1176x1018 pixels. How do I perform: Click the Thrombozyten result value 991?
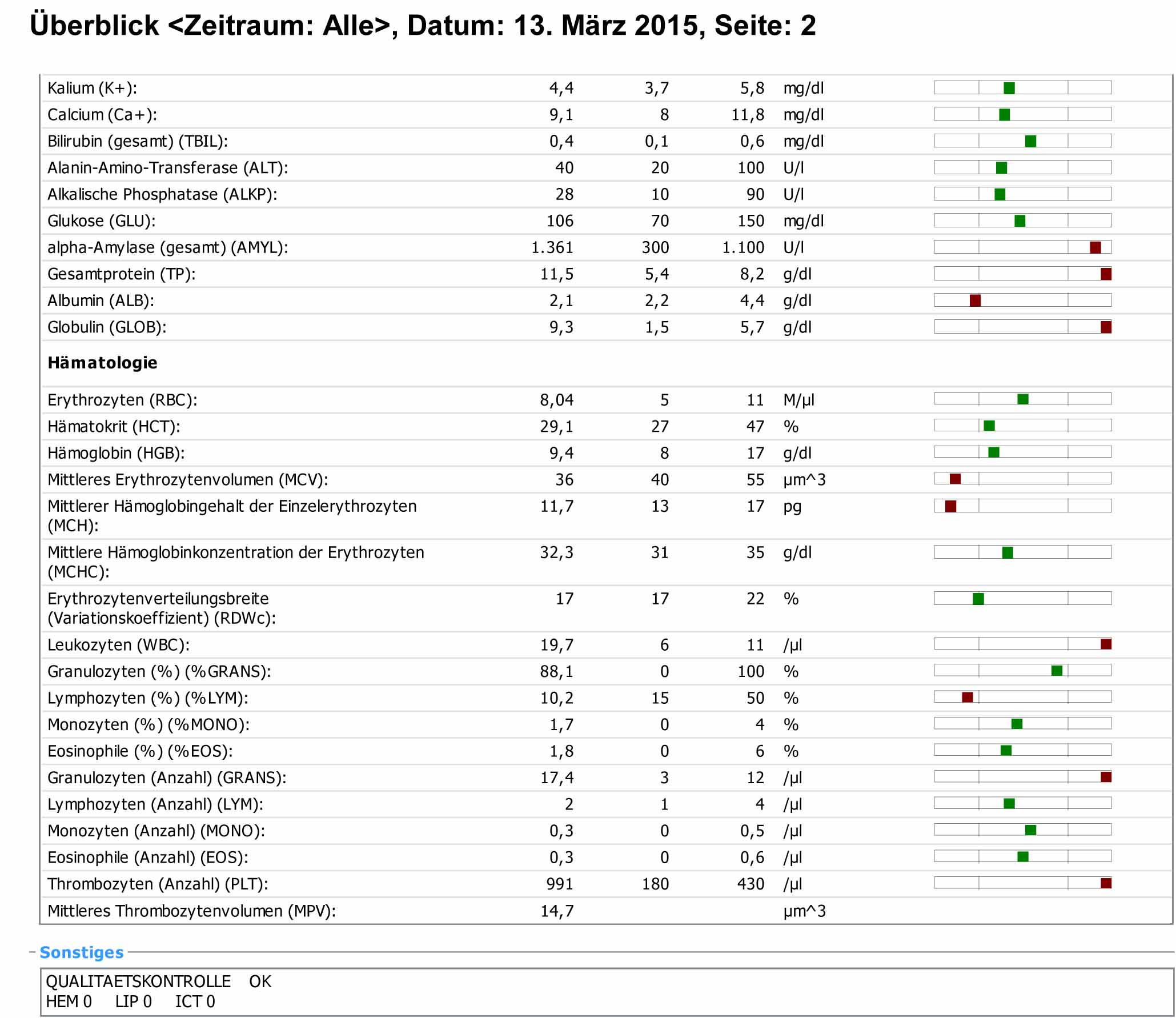click(559, 884)
